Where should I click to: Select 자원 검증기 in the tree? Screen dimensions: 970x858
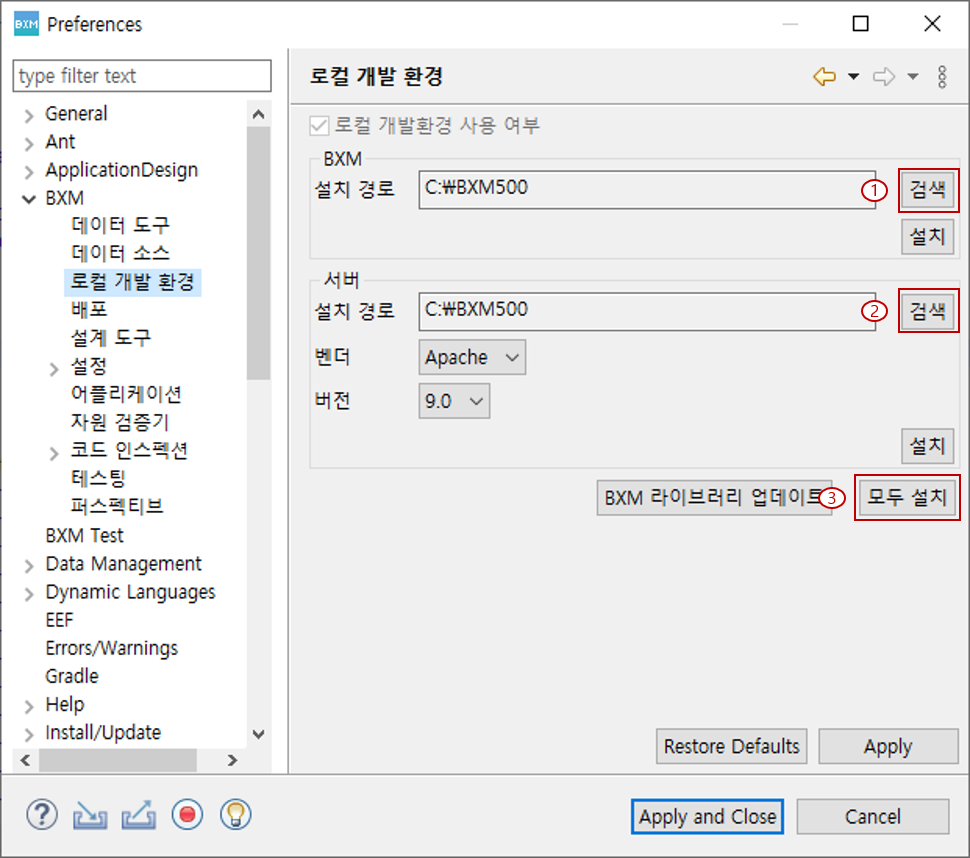pos(120,422)
